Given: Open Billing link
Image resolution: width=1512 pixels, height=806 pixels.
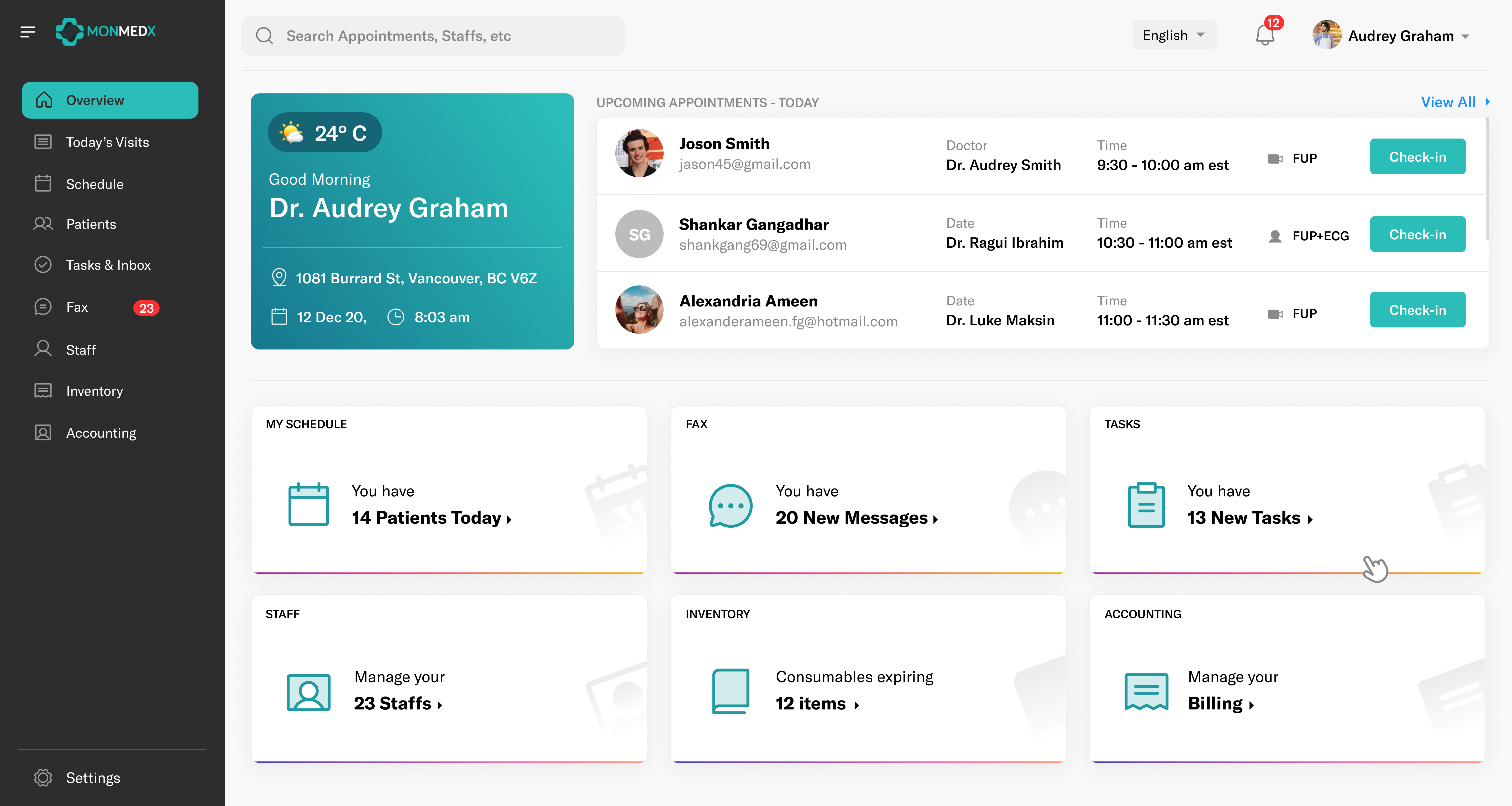Looking at the screenshot, I should (x=1221, y=703).
